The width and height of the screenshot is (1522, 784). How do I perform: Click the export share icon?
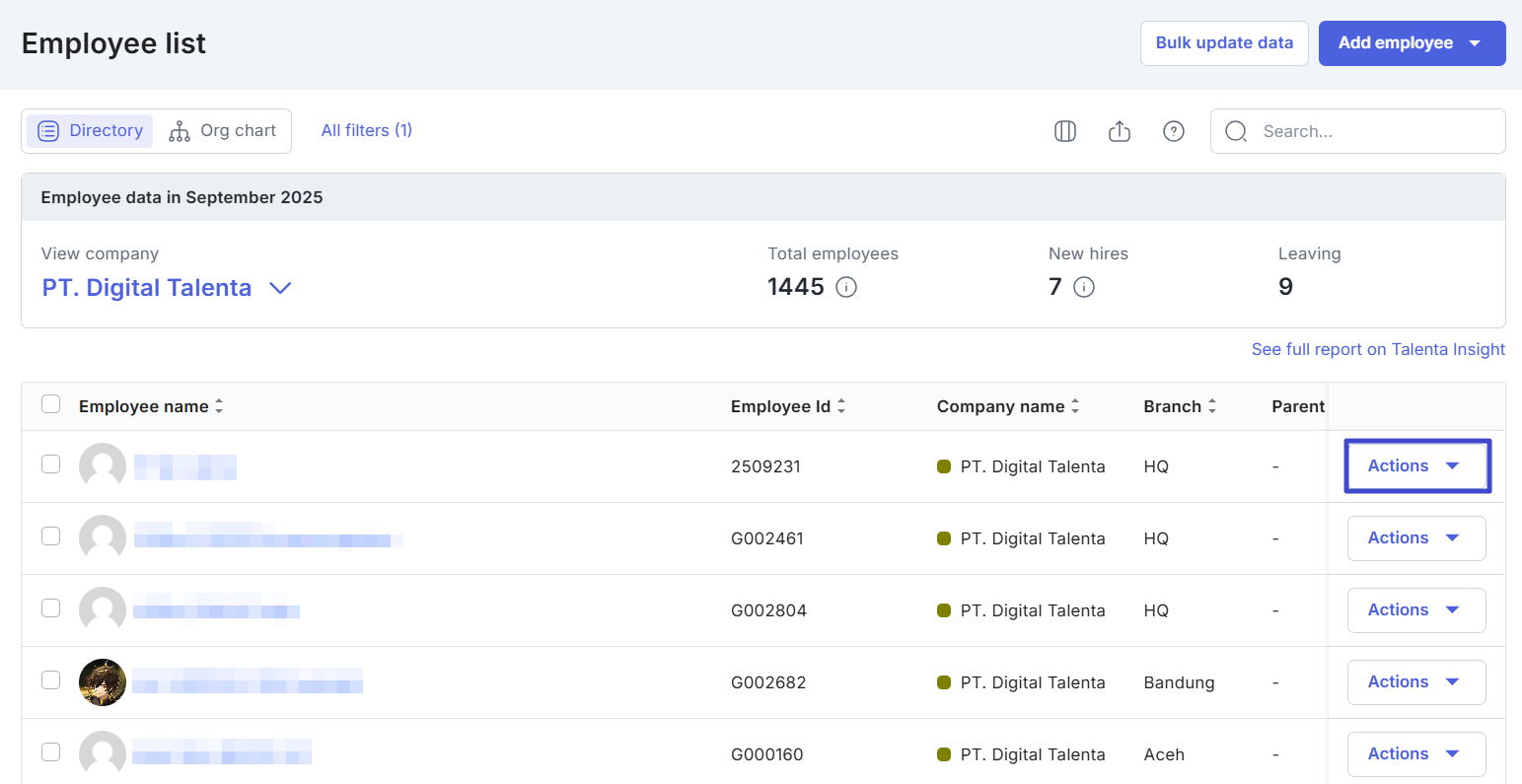coord(1120,131)
